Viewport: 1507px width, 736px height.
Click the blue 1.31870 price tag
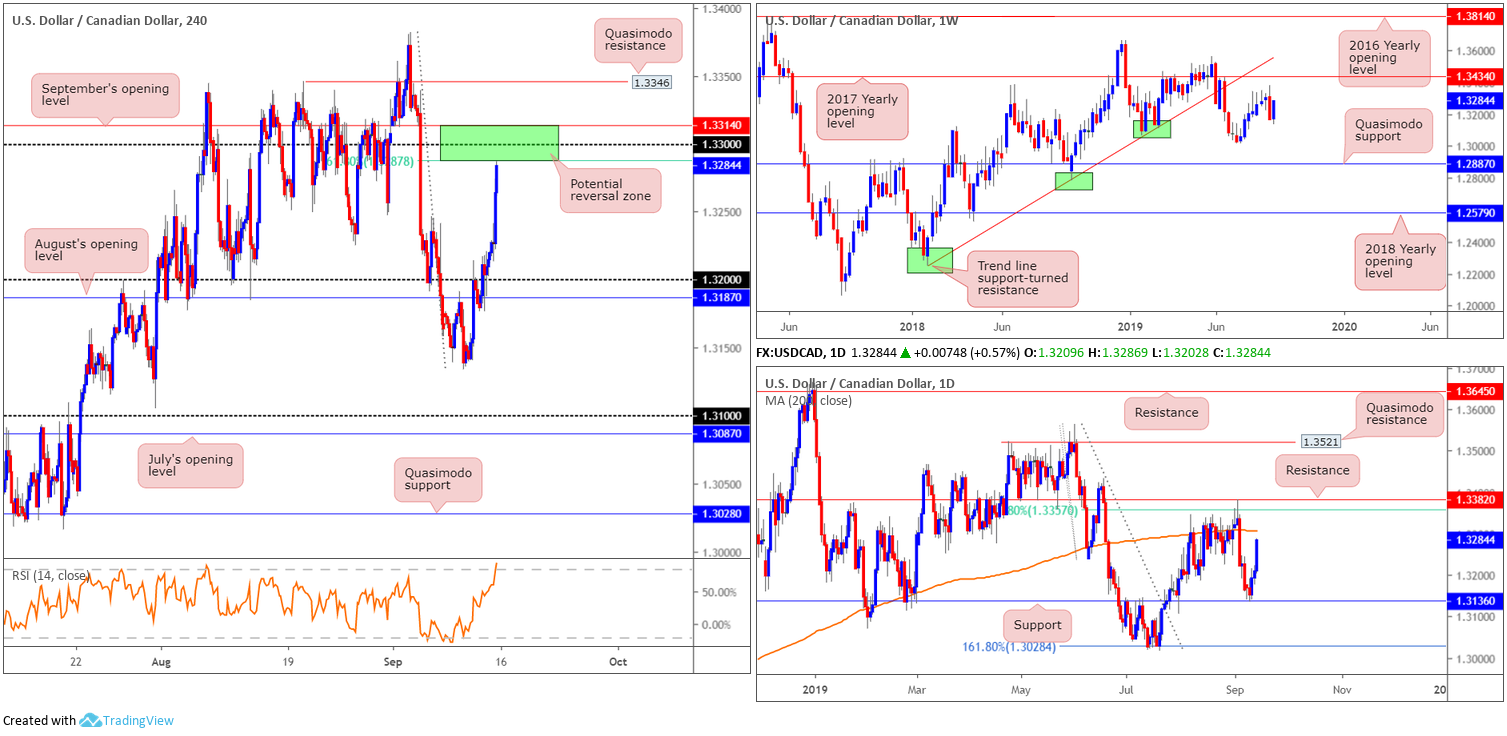pos(722,298)
